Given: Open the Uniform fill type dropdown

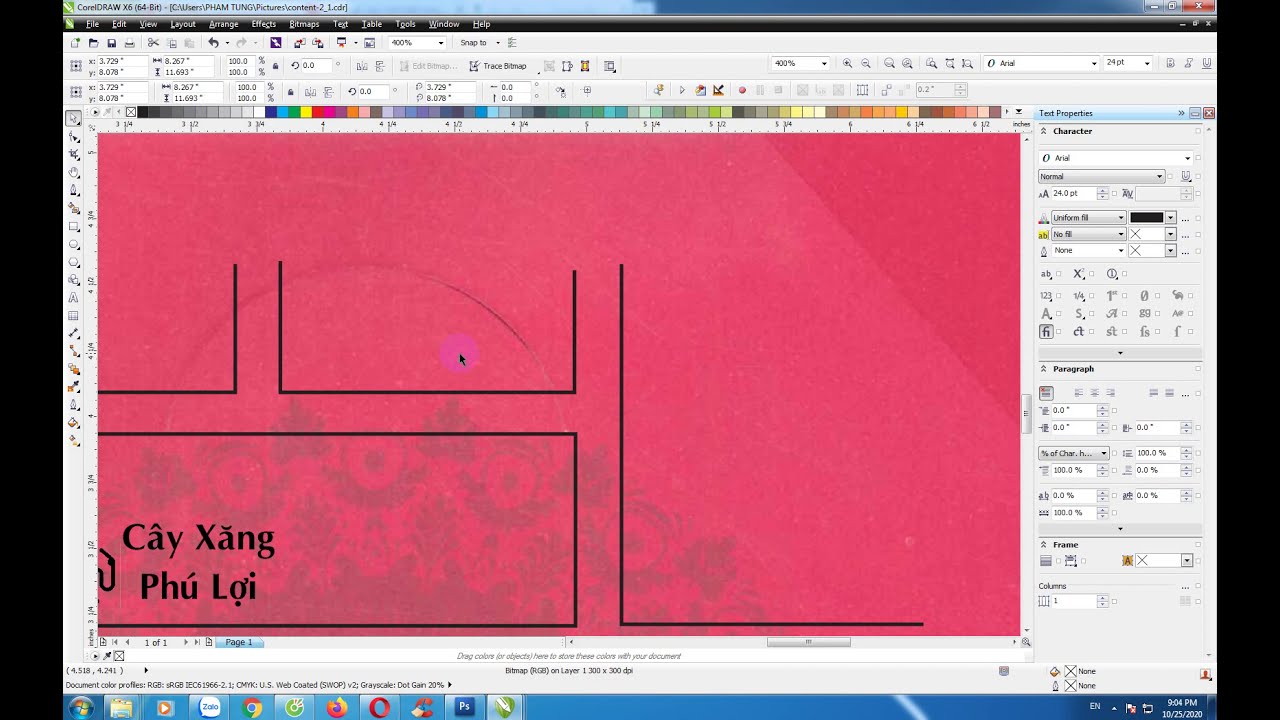Looking at the screenshot, I should point(1088,217).
